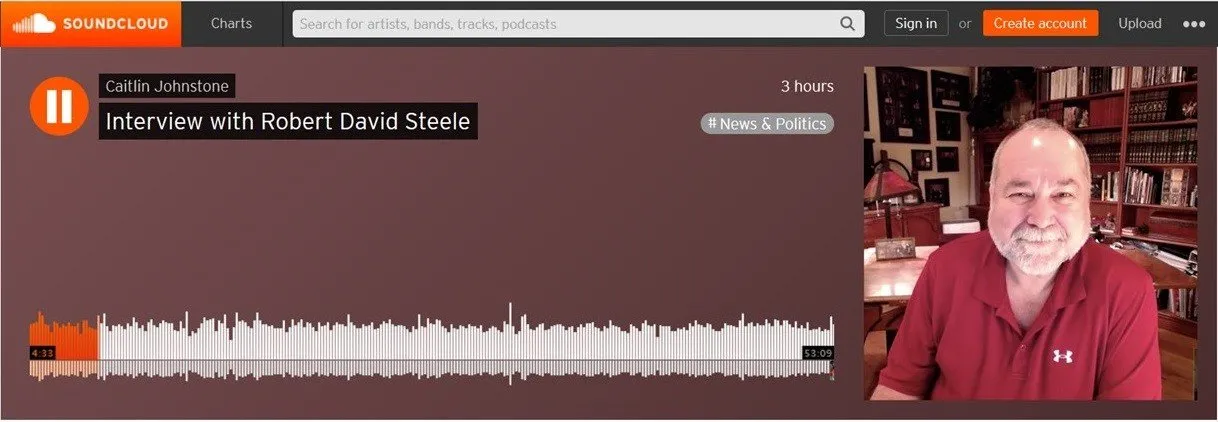Open the Charts page
The height and width of the screenshot is (422, 1218).
pos(231,23)
